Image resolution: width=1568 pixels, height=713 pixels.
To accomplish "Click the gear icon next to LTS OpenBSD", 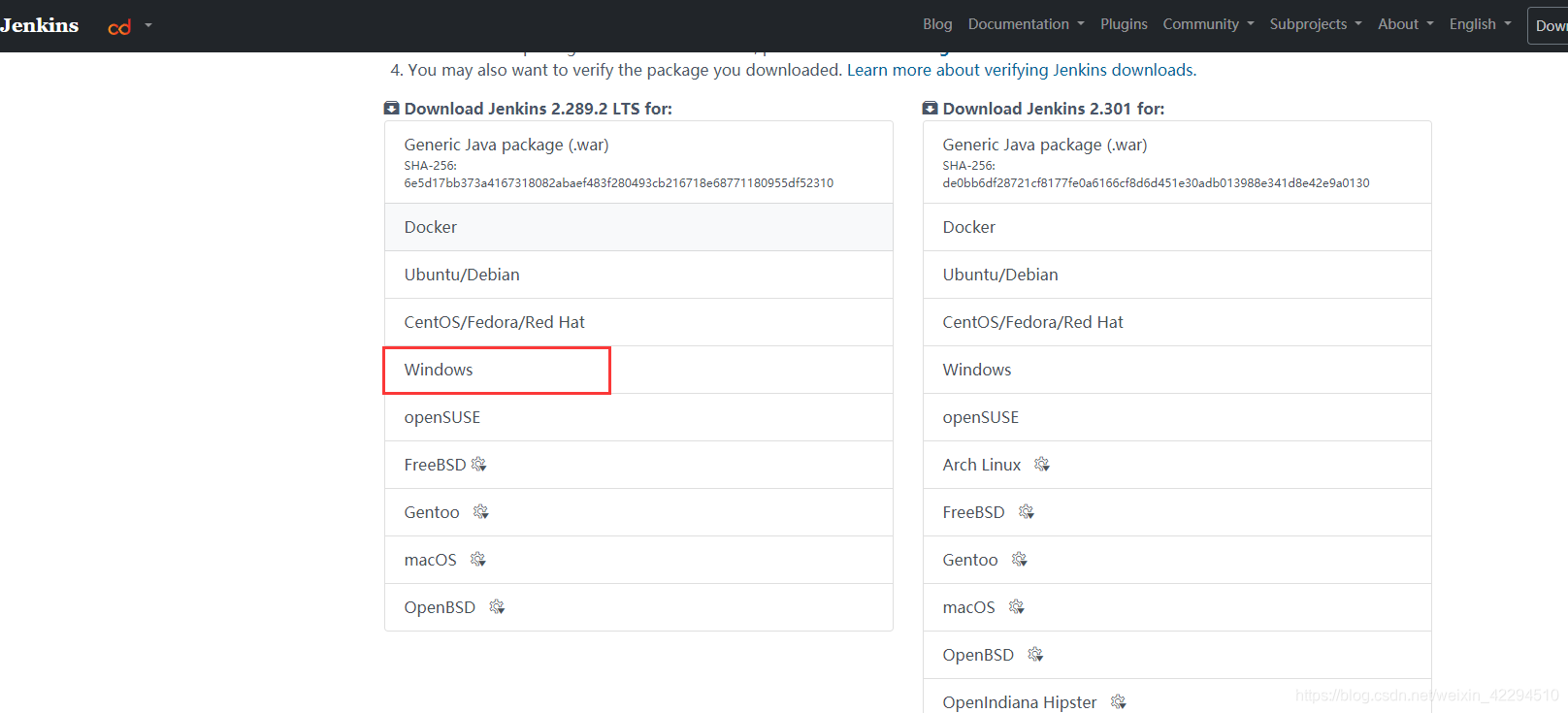I will (498, 607).
